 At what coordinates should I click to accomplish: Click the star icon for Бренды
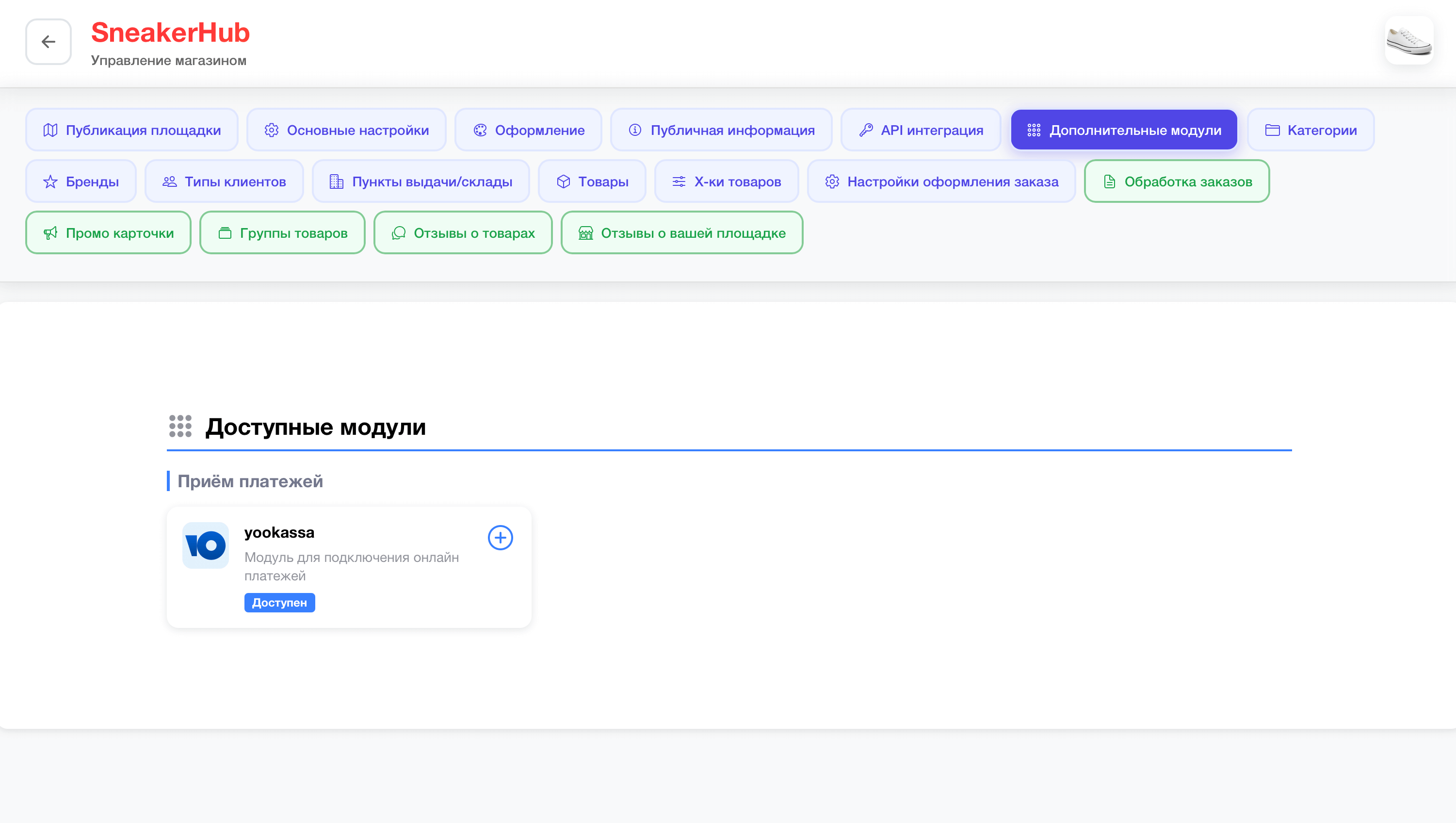coord(50,181)
